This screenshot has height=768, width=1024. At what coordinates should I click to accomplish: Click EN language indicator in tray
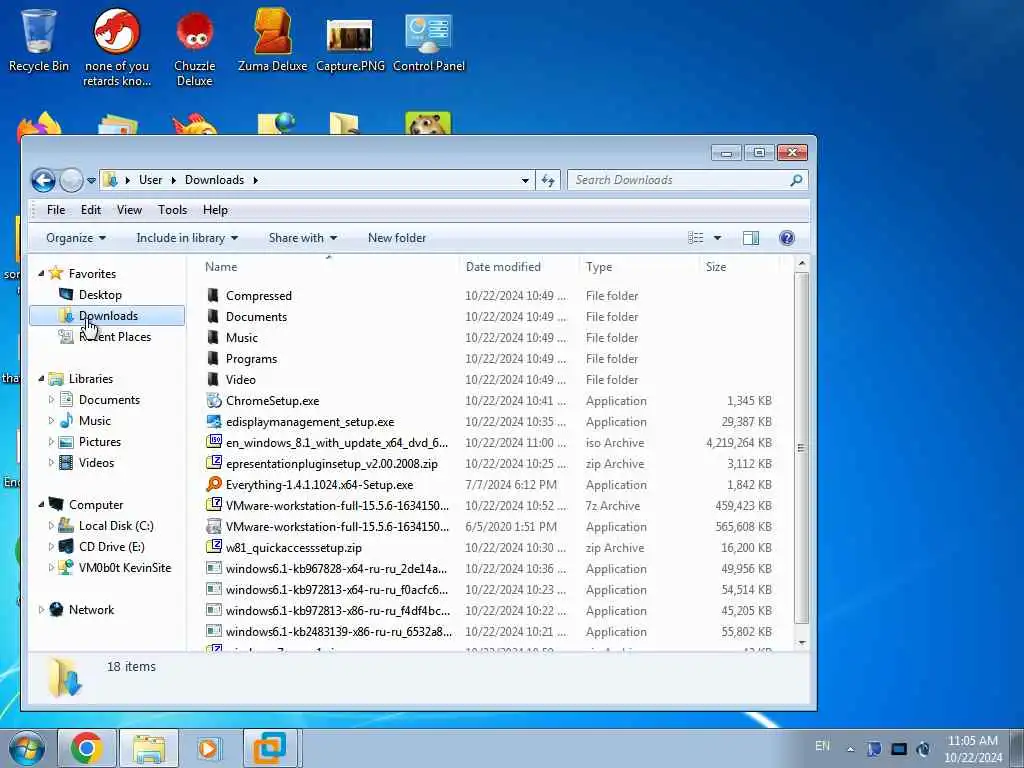coord(822,746)
